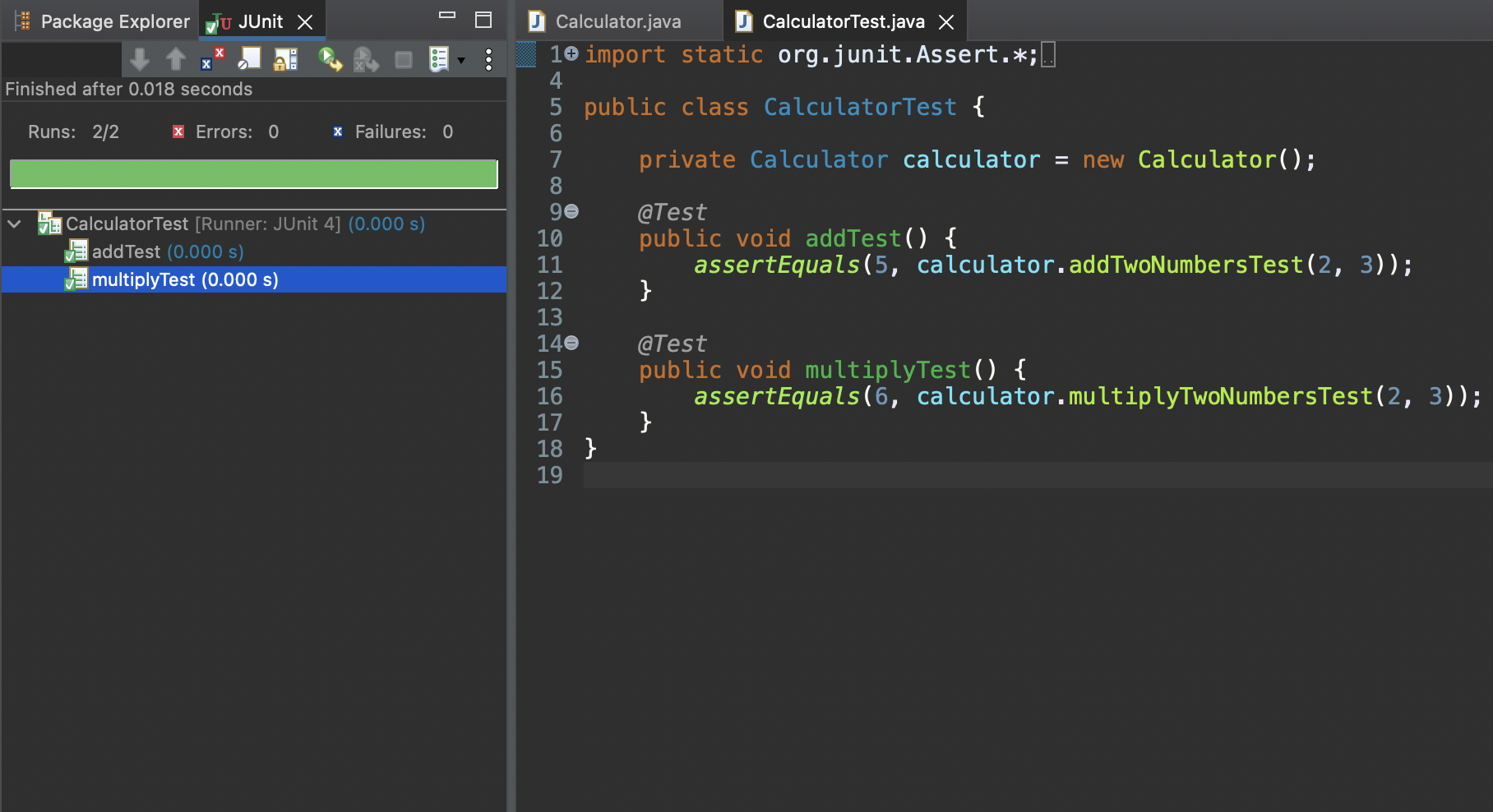This screenshot has width=1493, height=812.
Task: Toggle the scroll lock icon
Action: coord(285,59)
